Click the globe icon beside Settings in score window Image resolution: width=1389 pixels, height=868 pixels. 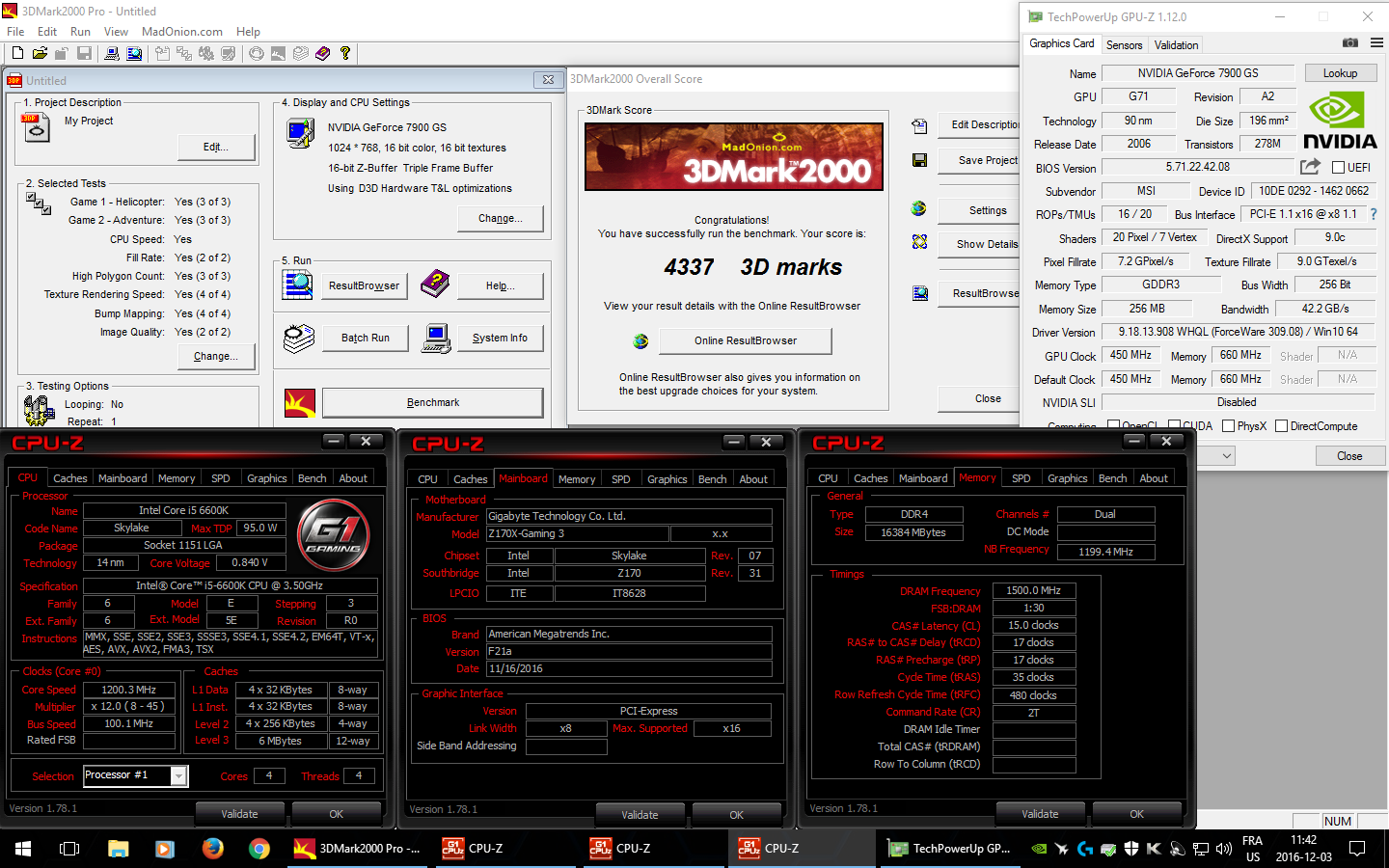(918, 208)
